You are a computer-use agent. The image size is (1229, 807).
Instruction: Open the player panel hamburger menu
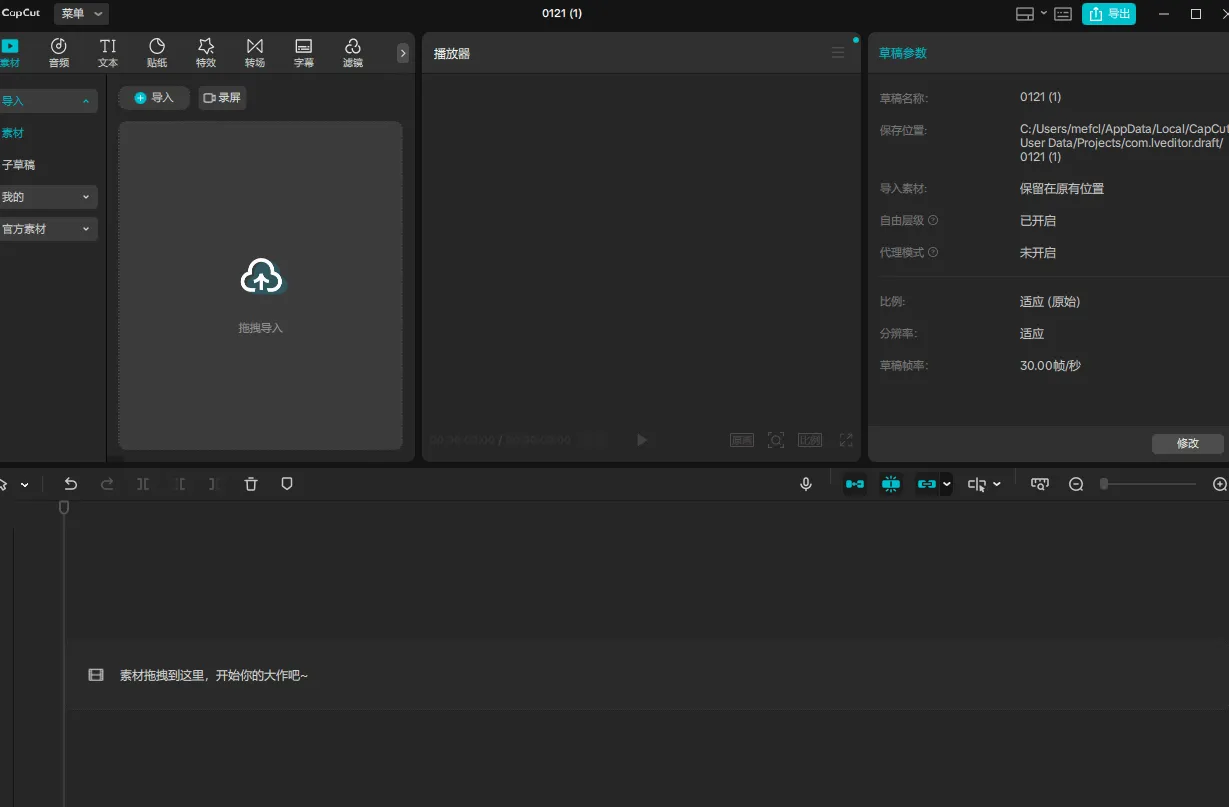[x=838, y=53]
